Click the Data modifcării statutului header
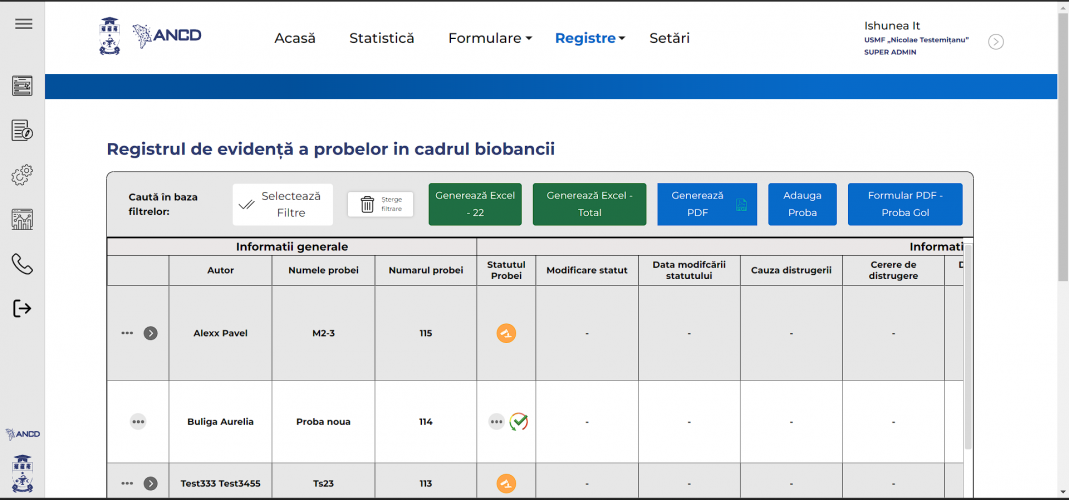The image size is (1069, 500). click(689, 270)
